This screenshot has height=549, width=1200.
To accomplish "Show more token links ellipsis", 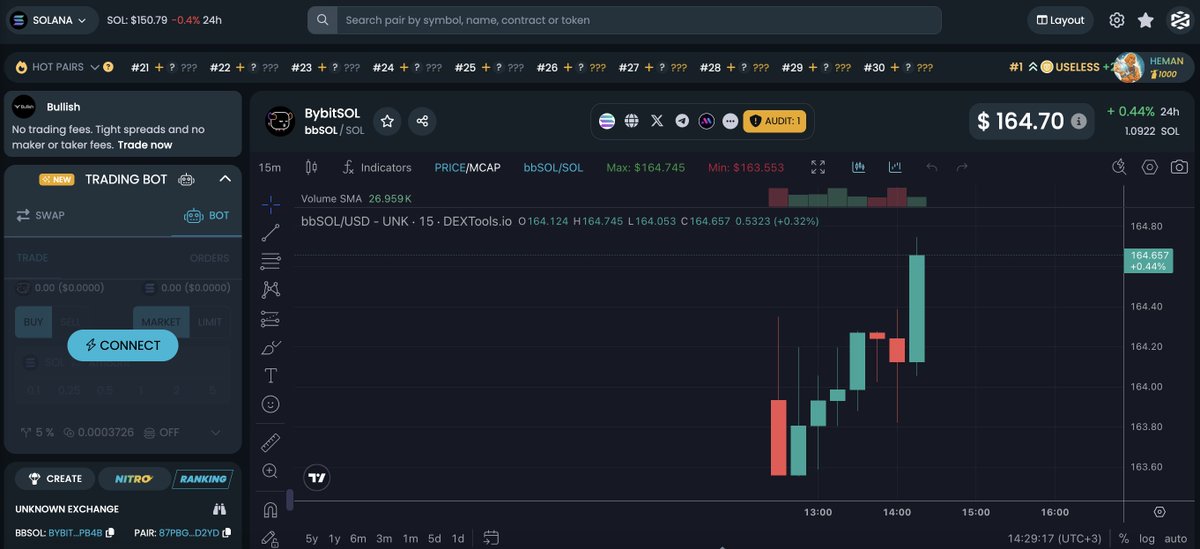I will click(730, 121).
